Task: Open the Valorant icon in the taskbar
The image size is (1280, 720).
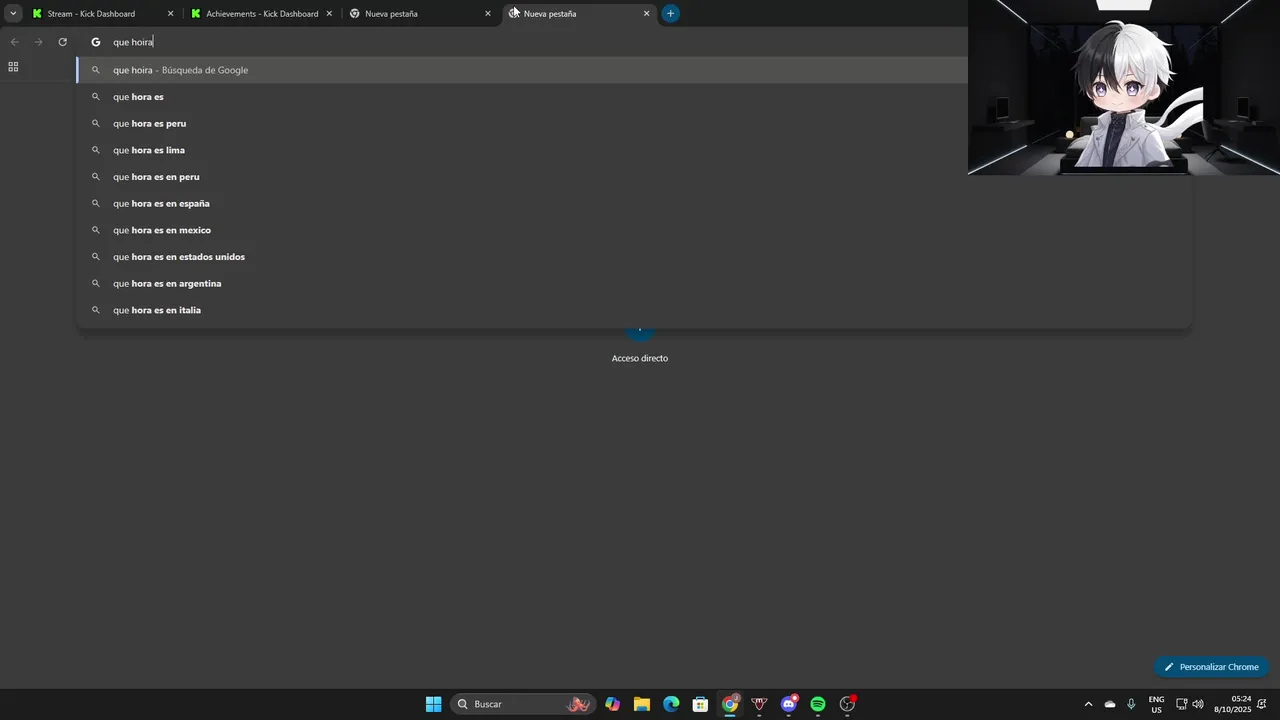Action: pos(759,704)
